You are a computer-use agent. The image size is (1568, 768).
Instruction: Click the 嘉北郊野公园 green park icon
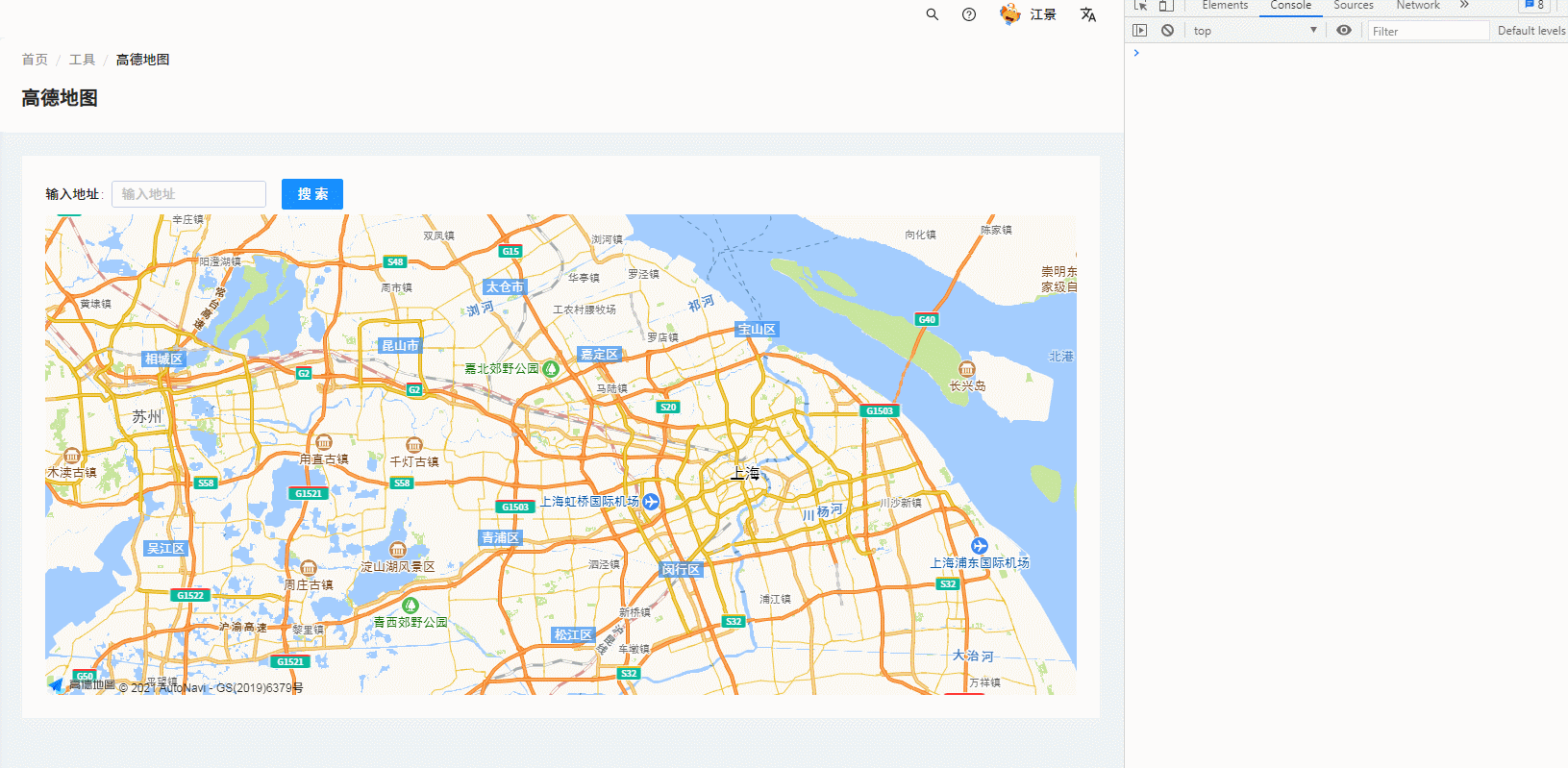pos(551,368)
